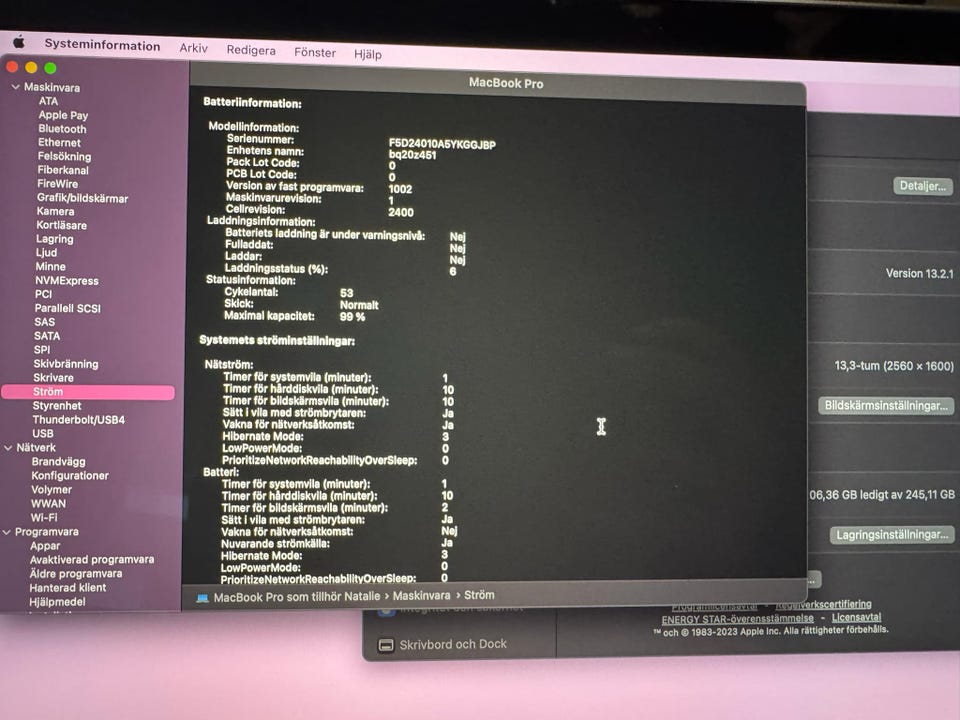Click the Maximal kapacitet value 99 %
This screenshot has height=720, width=960.
pyautogui.click(x=352, y=317)
